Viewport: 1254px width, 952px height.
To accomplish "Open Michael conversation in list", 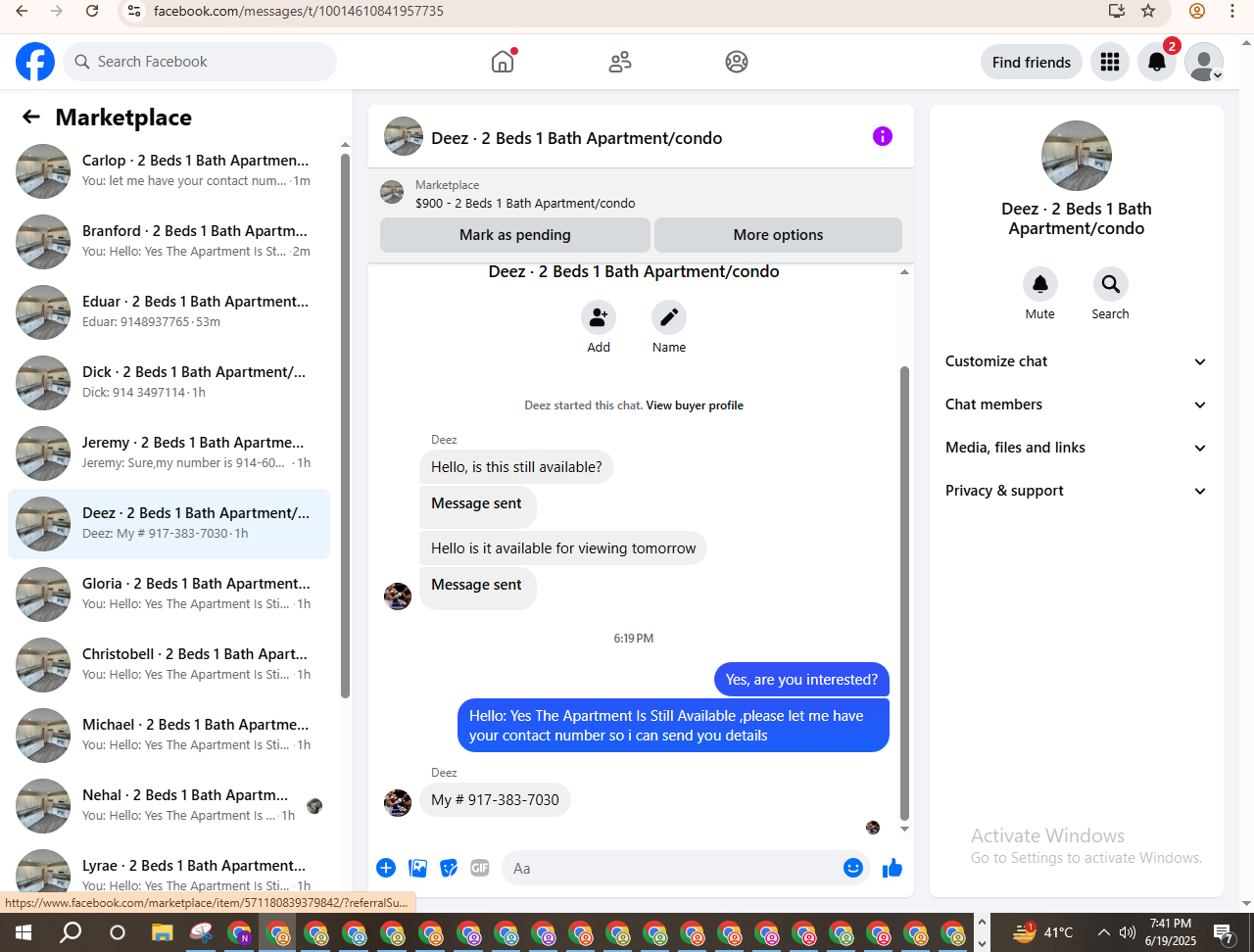I will [169, 736].
